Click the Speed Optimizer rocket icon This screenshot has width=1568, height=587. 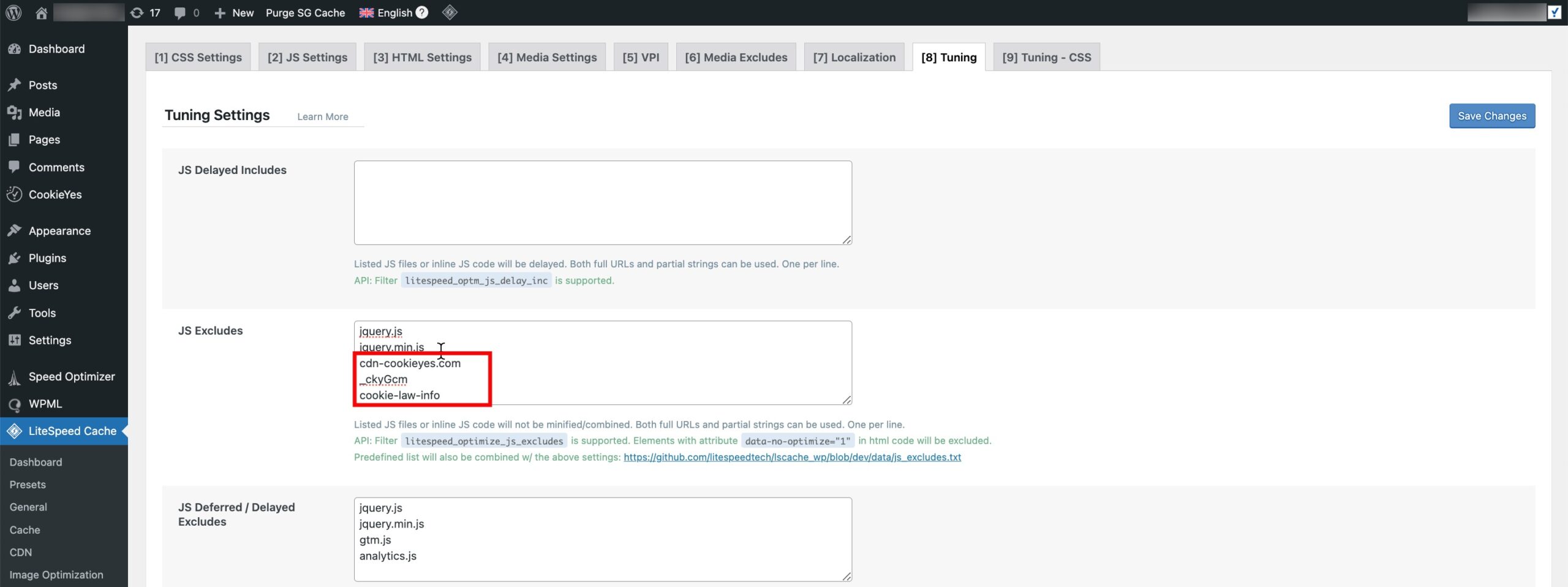click(x=15, y=377)
